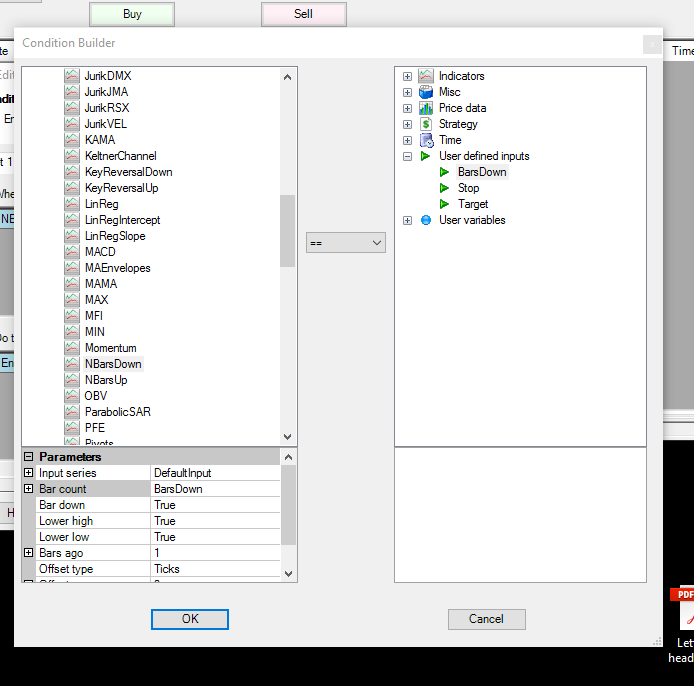This screenshot has width=694, height=686.
Task: Open the == comparison operator dropdown
Action: [x=346, y=243]
